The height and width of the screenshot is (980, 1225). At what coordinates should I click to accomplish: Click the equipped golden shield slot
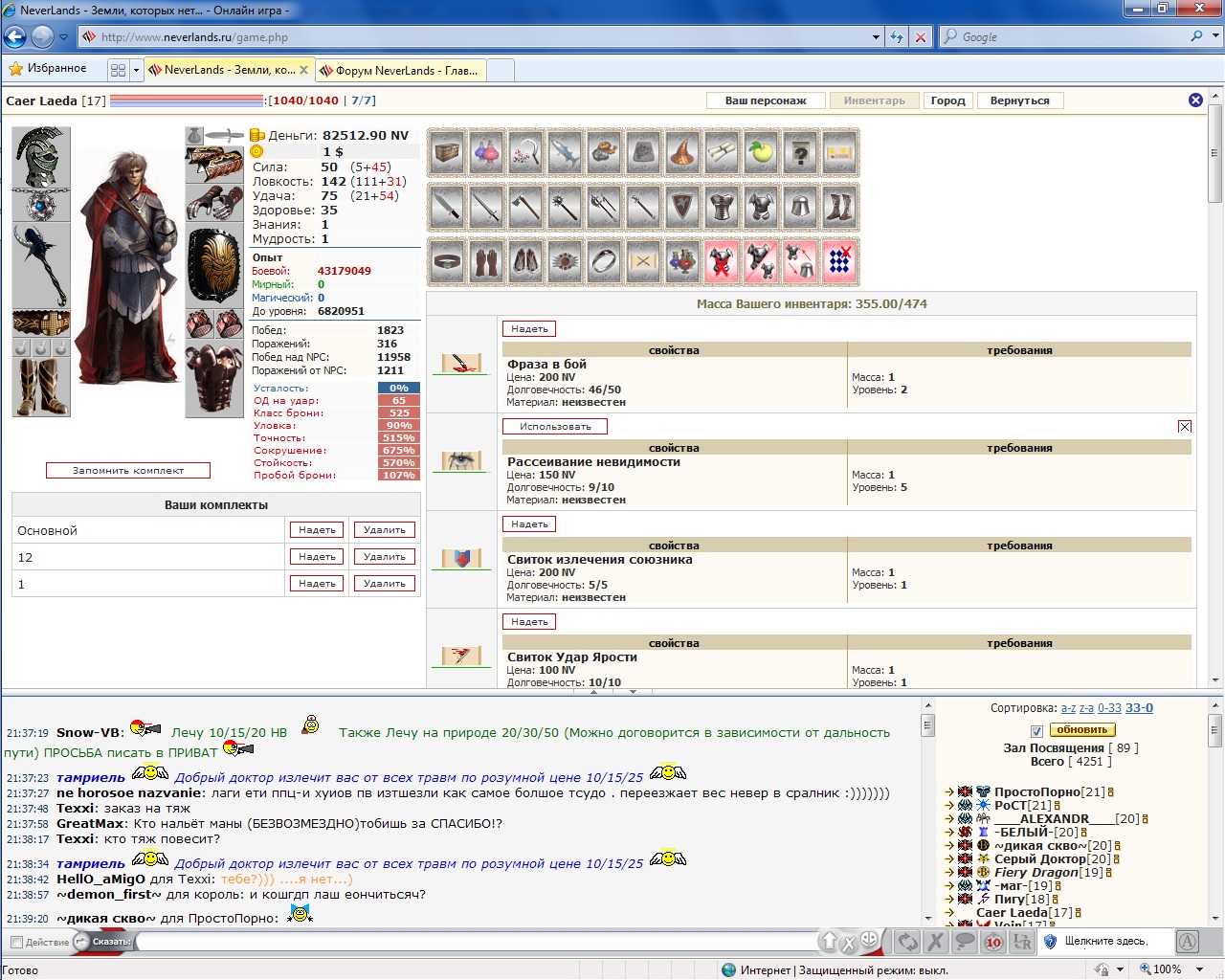coord(214,265)
